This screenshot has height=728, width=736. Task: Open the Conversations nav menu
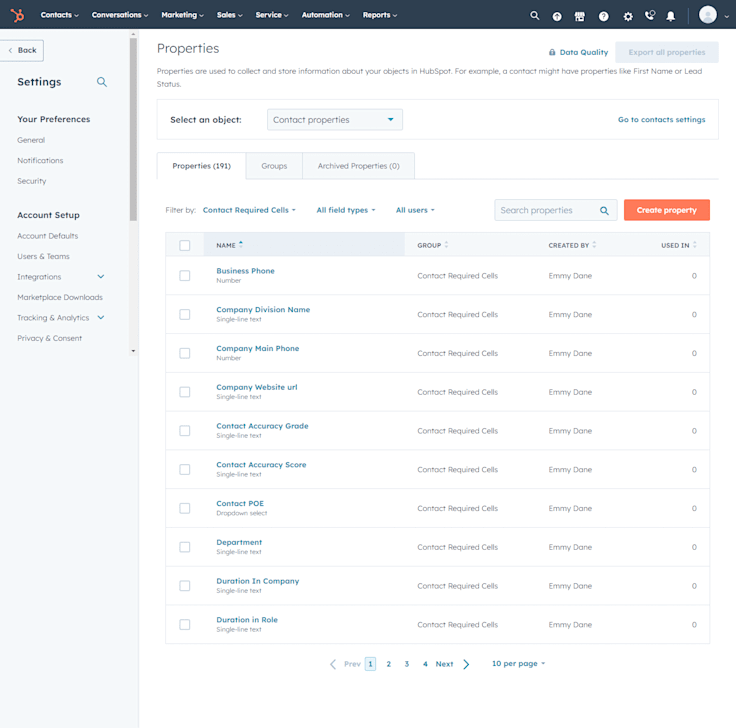point(120,15)
